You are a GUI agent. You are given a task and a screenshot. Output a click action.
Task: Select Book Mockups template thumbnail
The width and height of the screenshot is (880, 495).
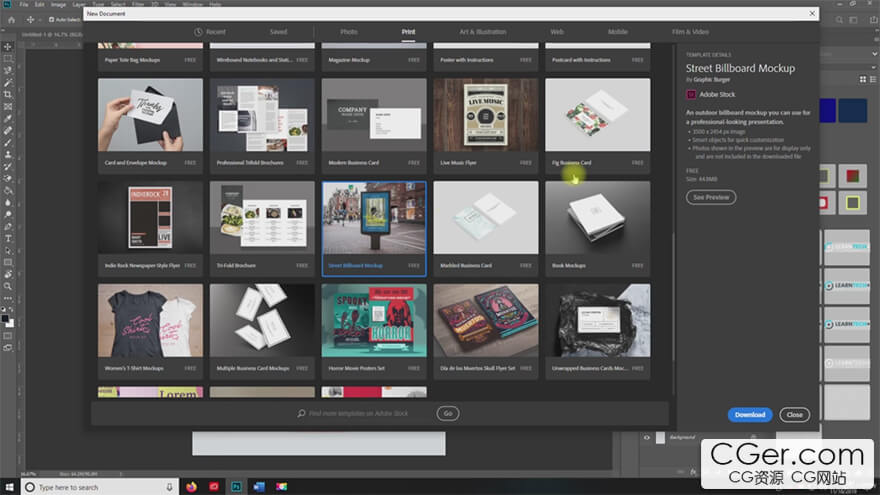pos(598,218)
